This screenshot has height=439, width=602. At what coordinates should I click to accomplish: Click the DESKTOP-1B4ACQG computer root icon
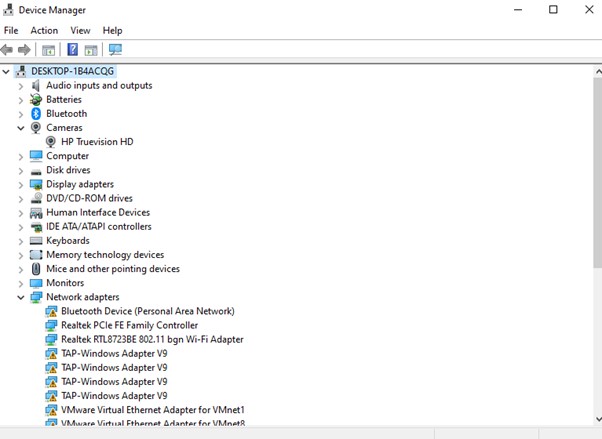coord(21,71)
